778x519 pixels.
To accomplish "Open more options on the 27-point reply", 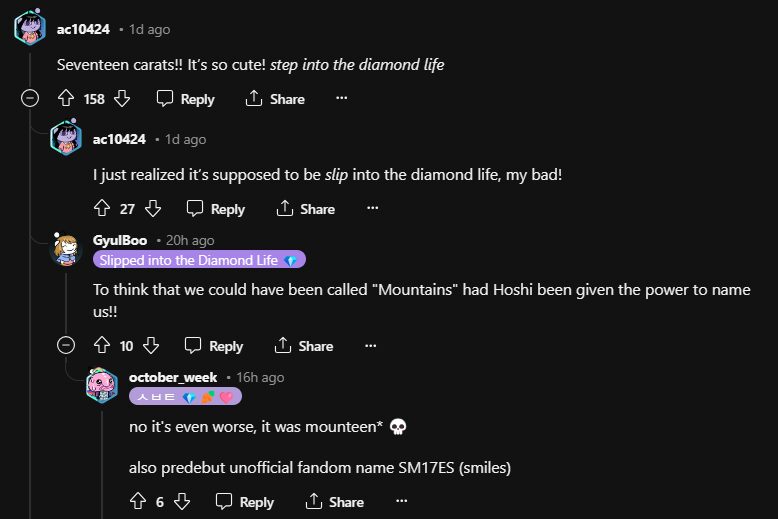I will coord(372,209).
